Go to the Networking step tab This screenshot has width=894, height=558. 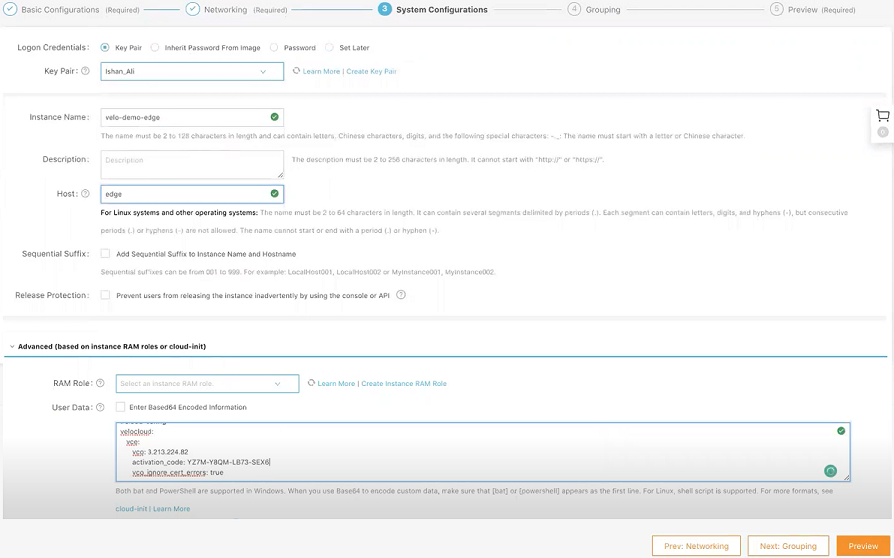225,10
